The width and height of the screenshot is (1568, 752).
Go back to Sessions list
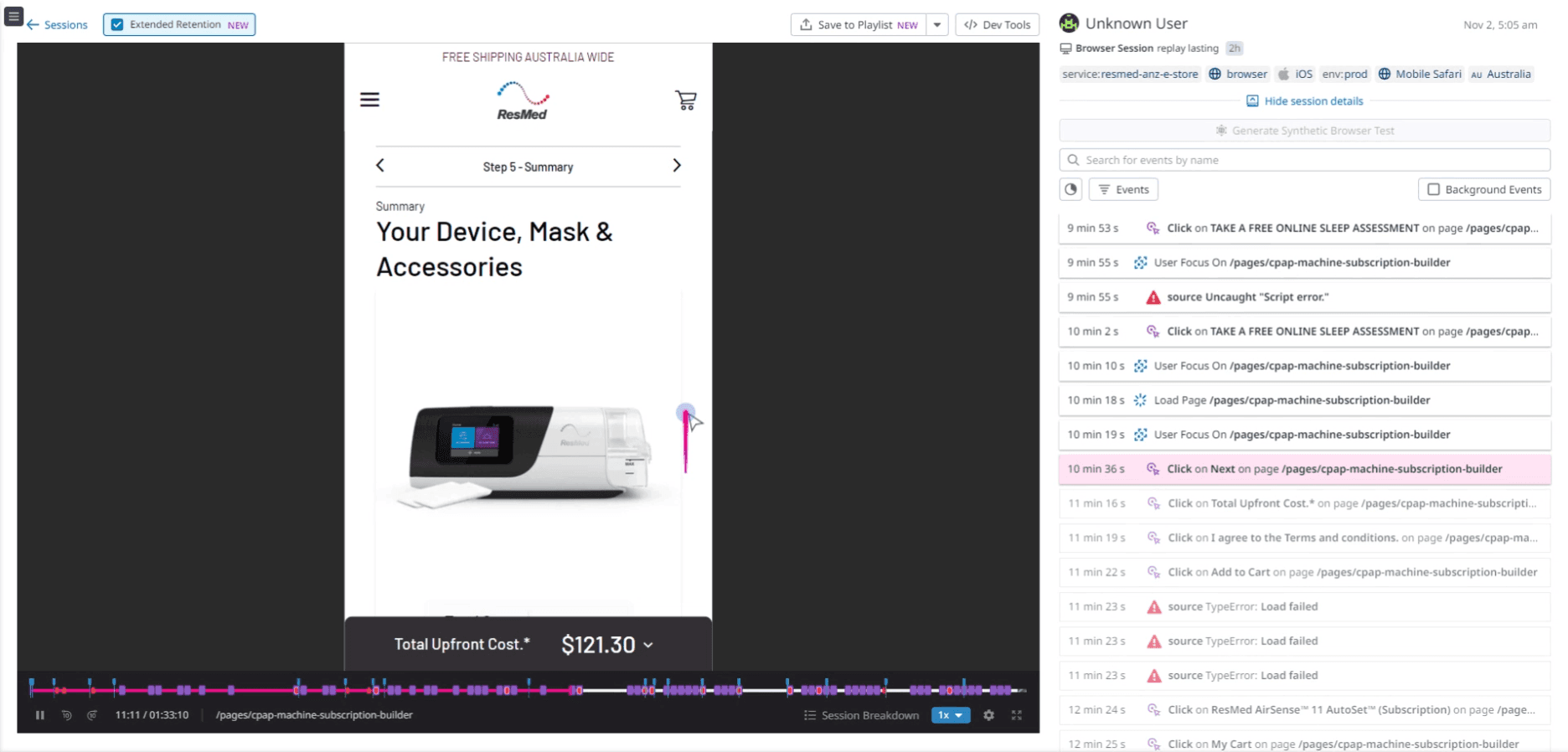click(x=57, y=25)
